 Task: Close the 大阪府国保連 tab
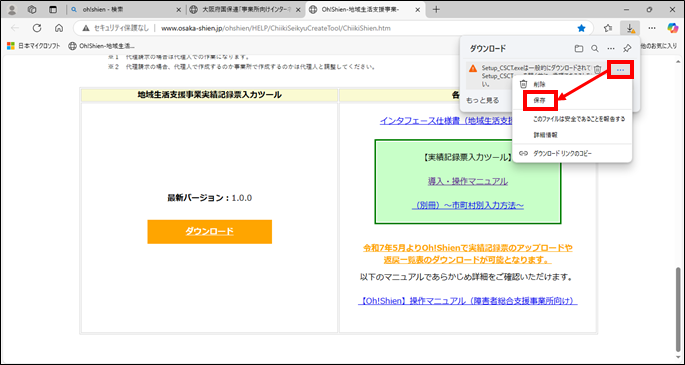coord(298,10)
